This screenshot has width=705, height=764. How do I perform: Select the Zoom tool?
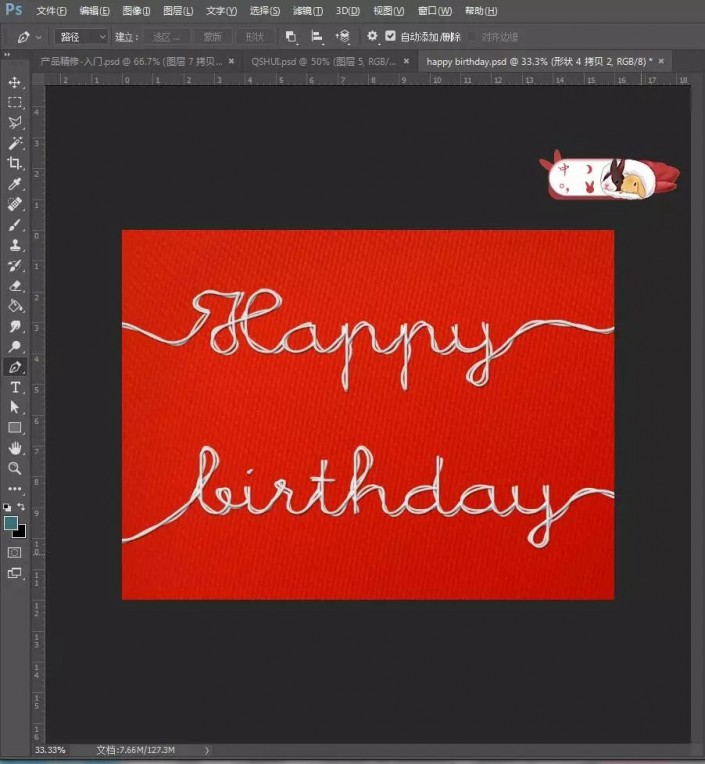point(15,469)
